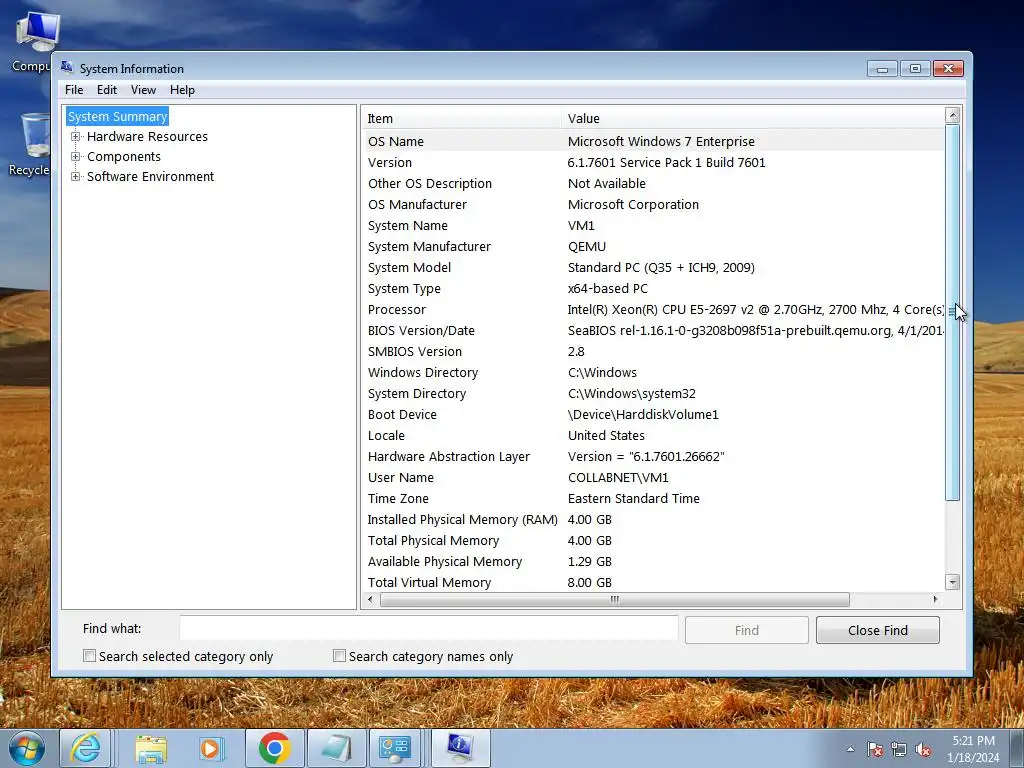Click the System Information title bar icon
The image size is (1024, 768).
pos(67,67)
